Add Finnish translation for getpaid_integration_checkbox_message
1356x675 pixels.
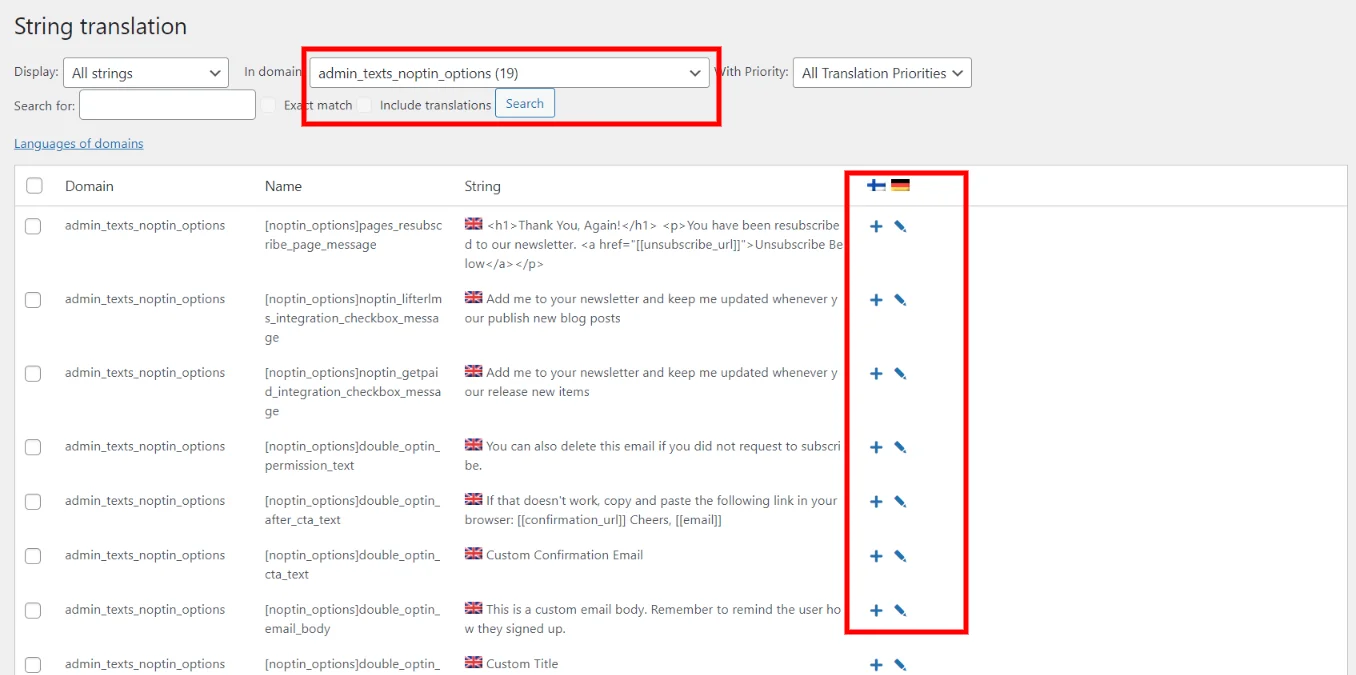[876, 374]
